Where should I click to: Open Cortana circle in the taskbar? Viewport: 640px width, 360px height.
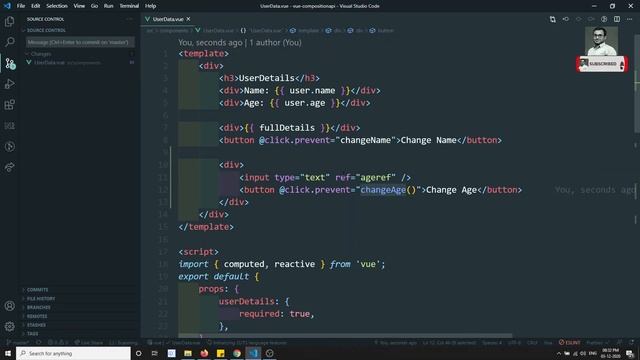[138, 353]
